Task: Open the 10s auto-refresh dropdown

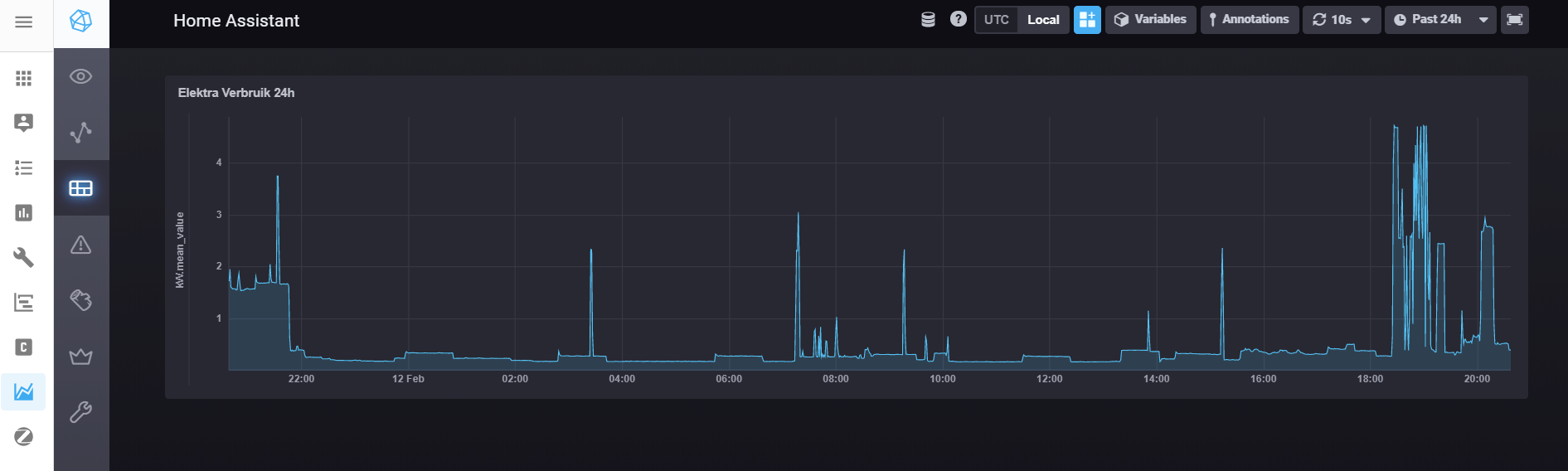Action: [x=1341, y=20]
